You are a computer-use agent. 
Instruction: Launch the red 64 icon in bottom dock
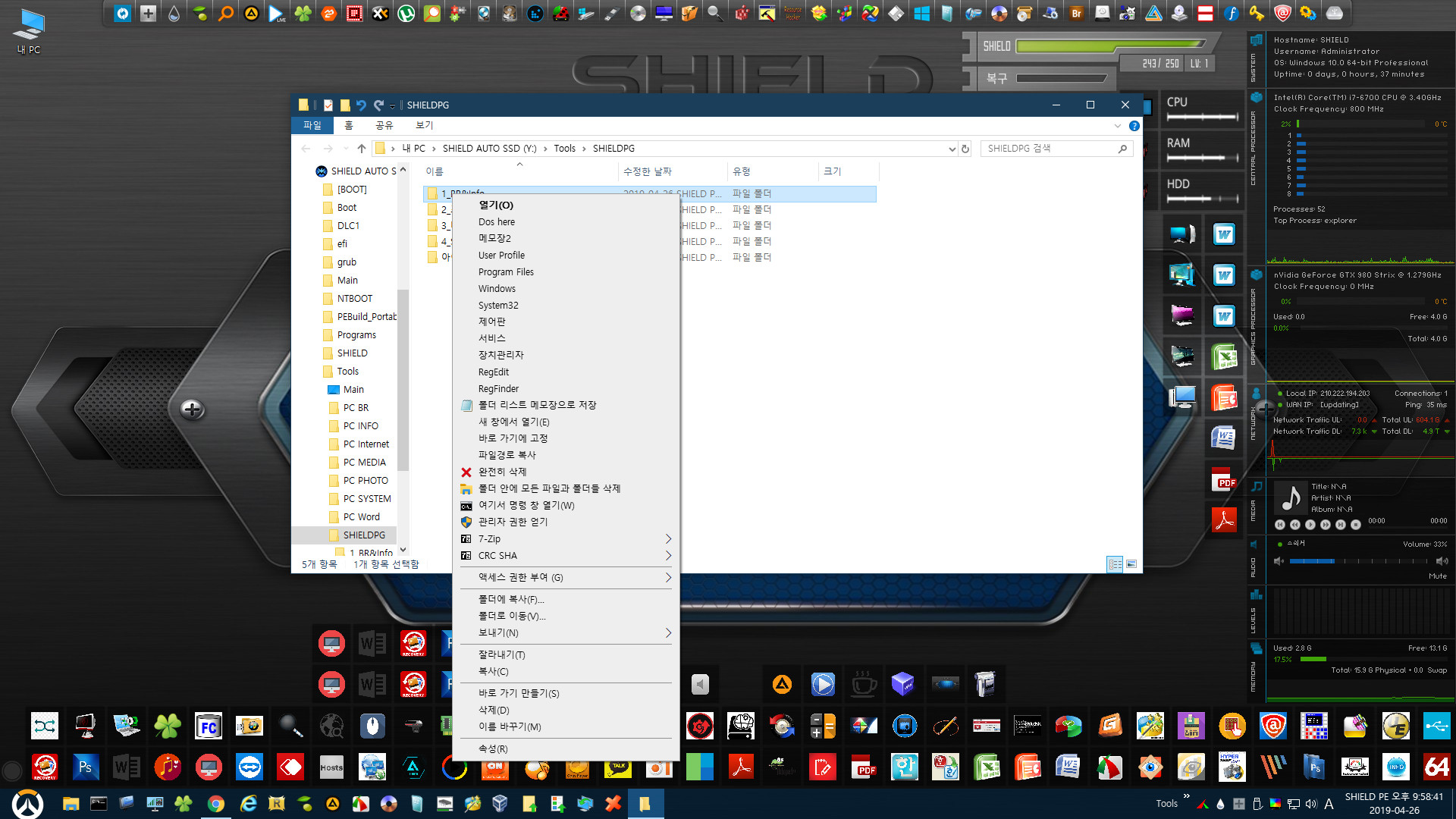[1436, 767]
